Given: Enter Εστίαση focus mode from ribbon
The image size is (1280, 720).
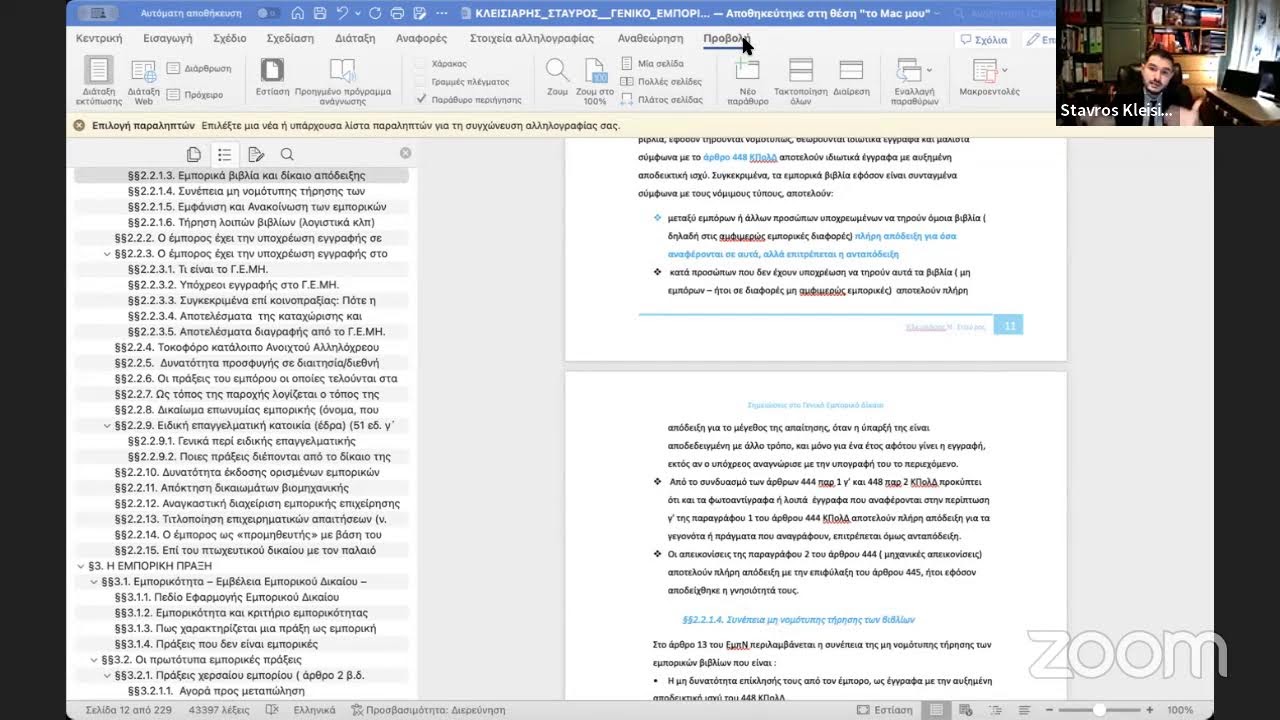Looking at the screenshot, I should 272,78.
